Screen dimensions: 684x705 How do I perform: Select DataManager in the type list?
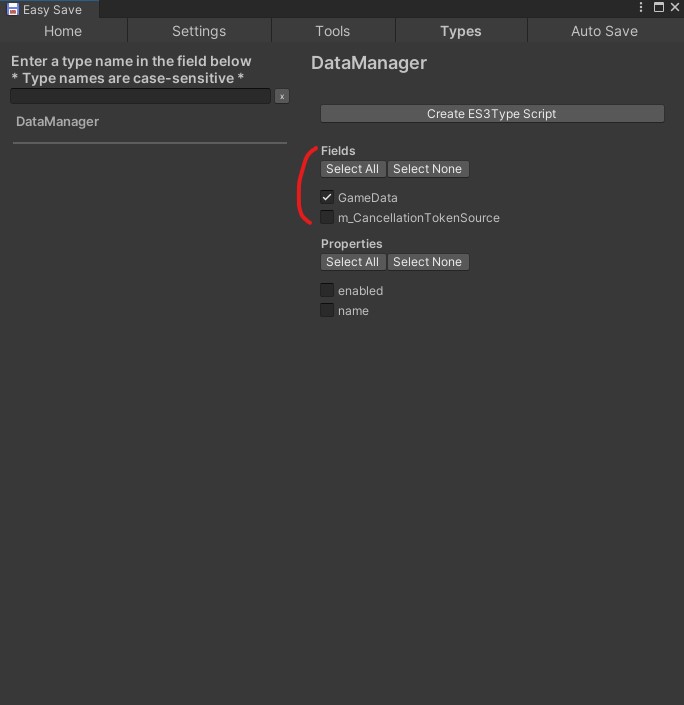(x=58, y=121)
